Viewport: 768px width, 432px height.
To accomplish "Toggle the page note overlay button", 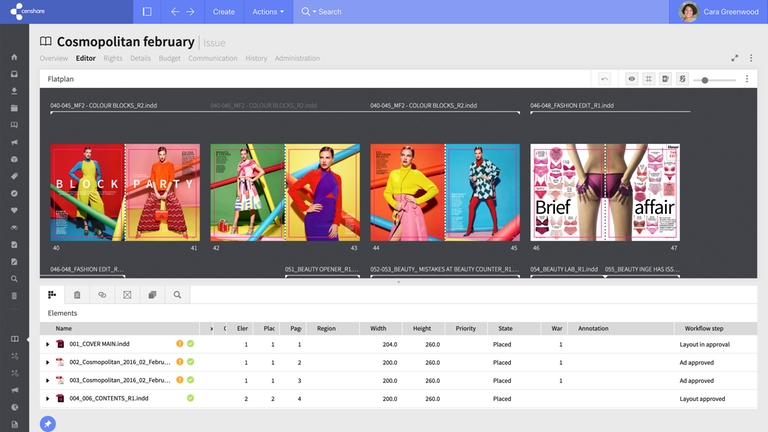I will (x=665, y=79).
